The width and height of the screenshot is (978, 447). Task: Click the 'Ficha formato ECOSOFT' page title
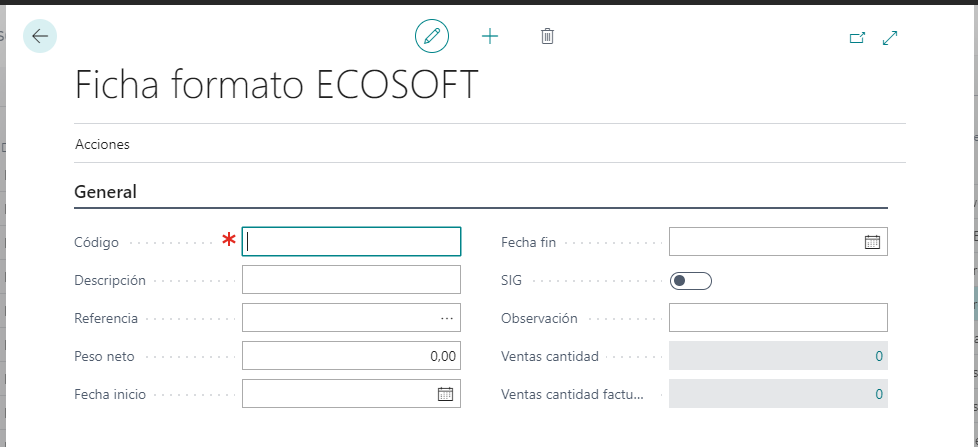(x=277, y=84)
